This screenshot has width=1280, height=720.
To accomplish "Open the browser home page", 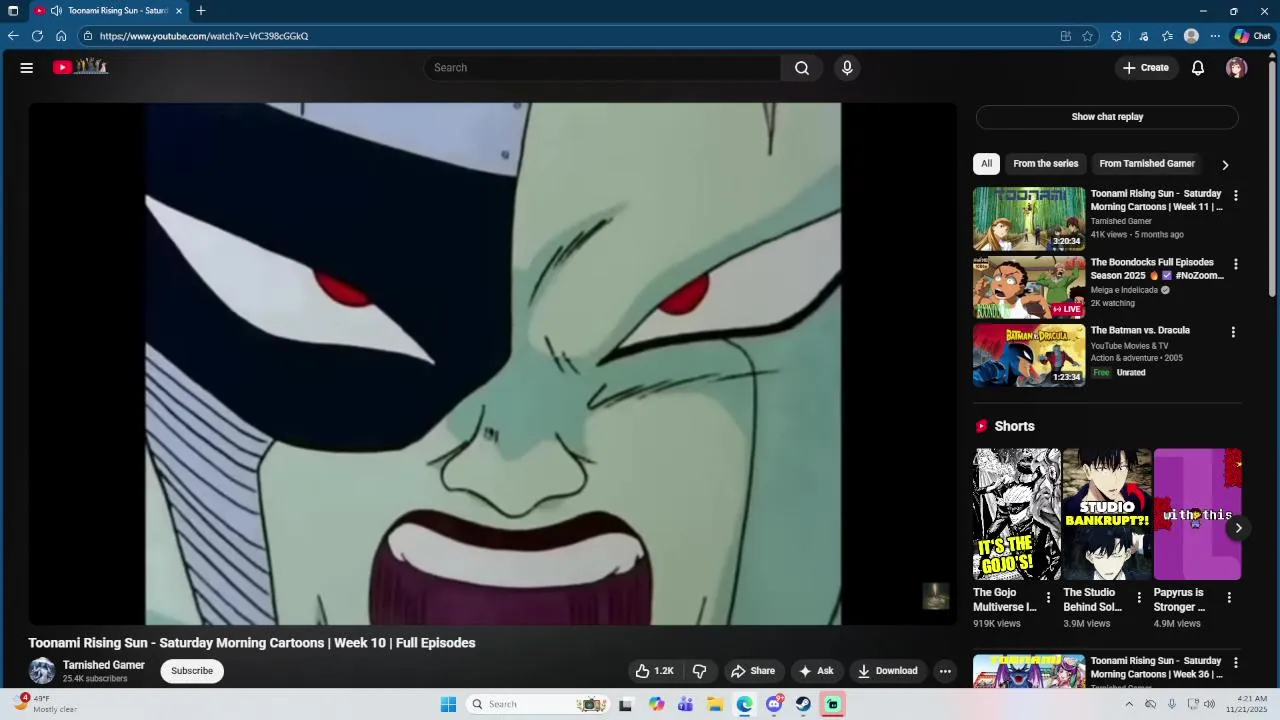I will [61, 36].
